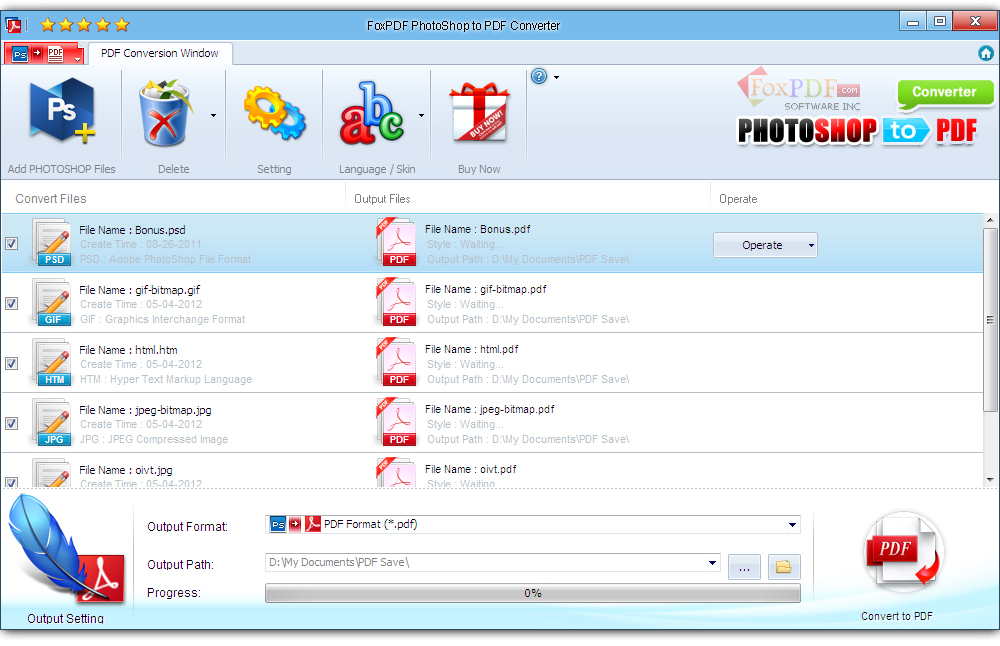The image size is (1000, 646).
Task: Select File Name : html.htm text
Action: click(128, 349)
